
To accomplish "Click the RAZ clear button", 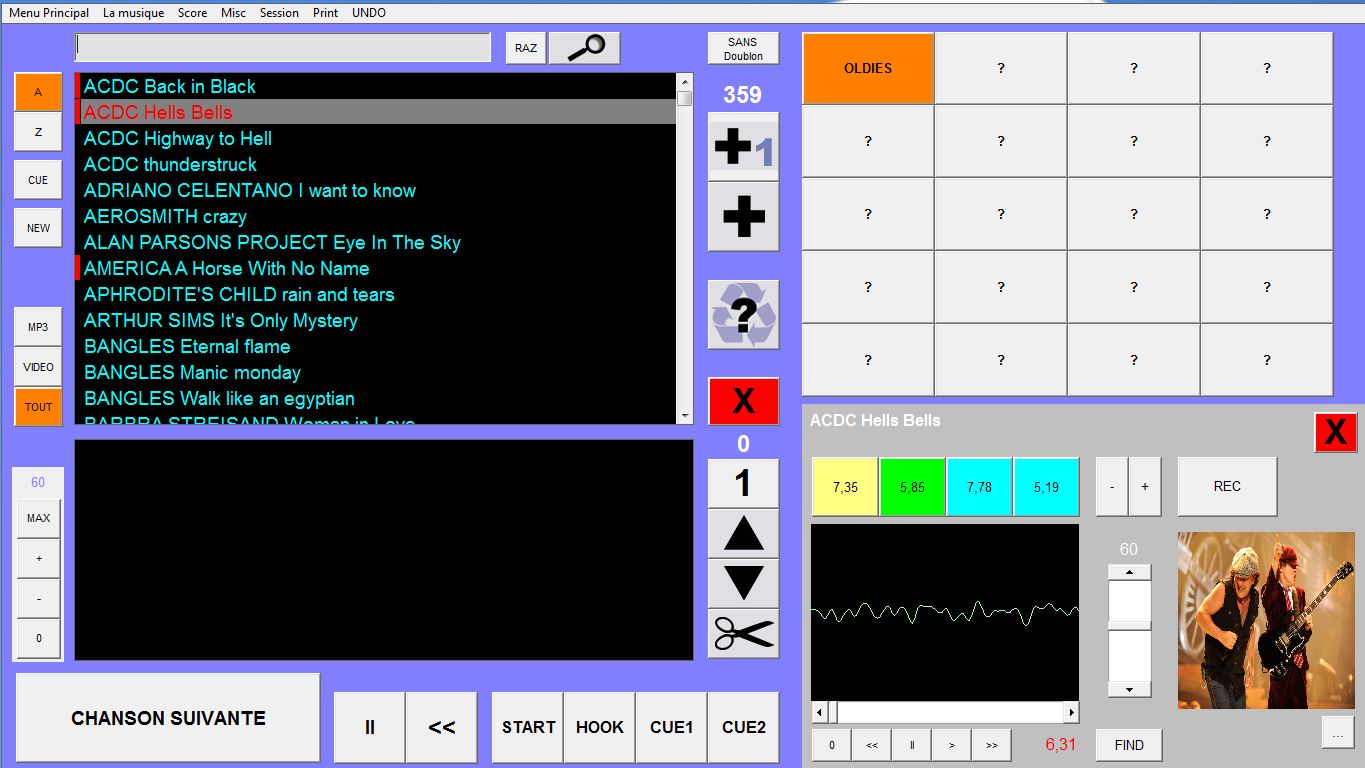I will click(526, 47).
